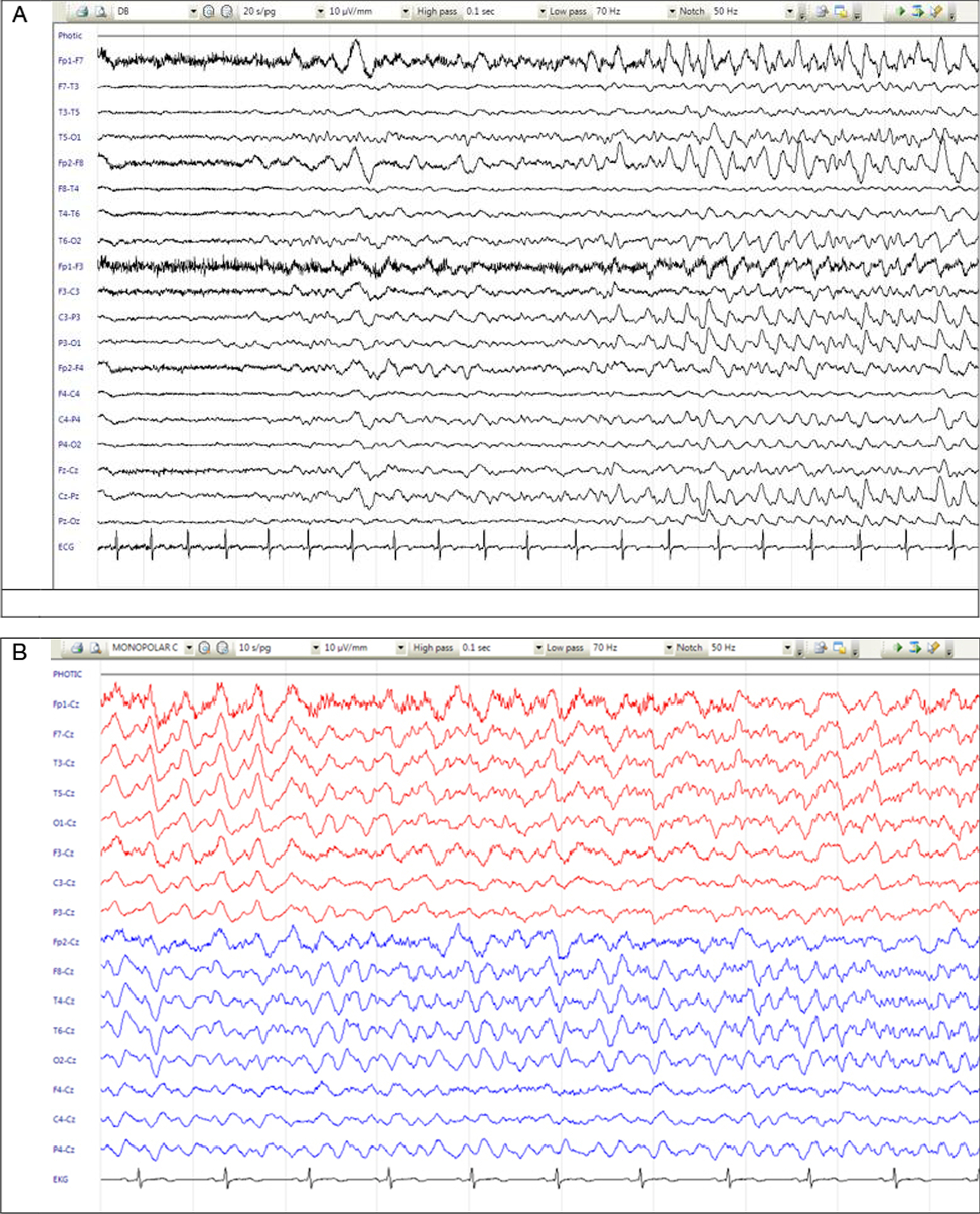The width and height of the screenshot is (980, 1214).
Task: Open print preview in the DB montage toolbar
Action: (x=101, y=11)
